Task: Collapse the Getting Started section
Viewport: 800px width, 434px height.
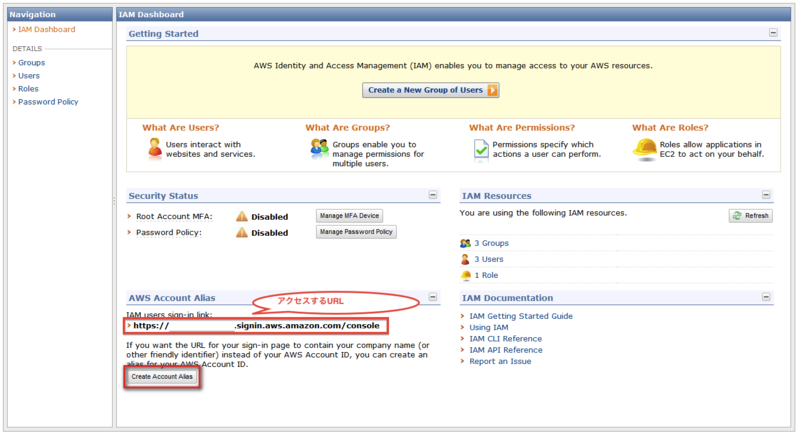Action: point(773,33)
